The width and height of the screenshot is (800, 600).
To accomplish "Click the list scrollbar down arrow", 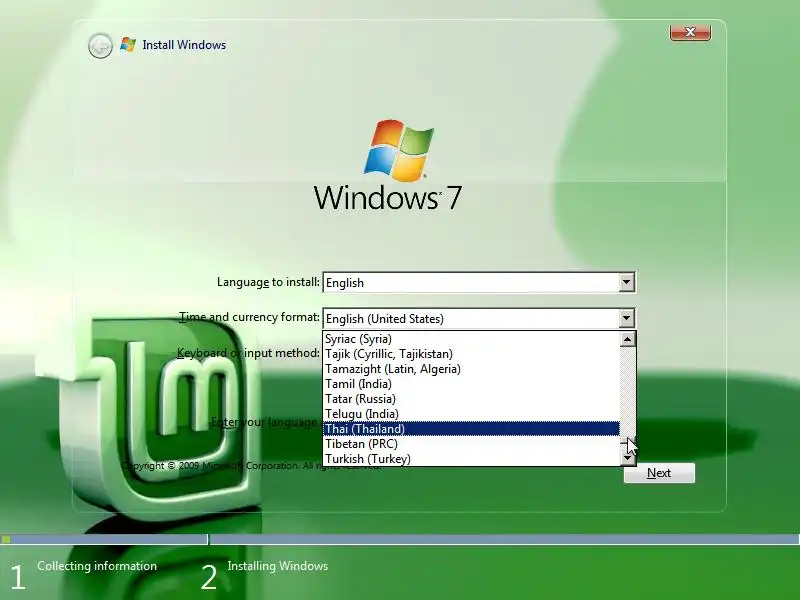I will tap(628, 459).
